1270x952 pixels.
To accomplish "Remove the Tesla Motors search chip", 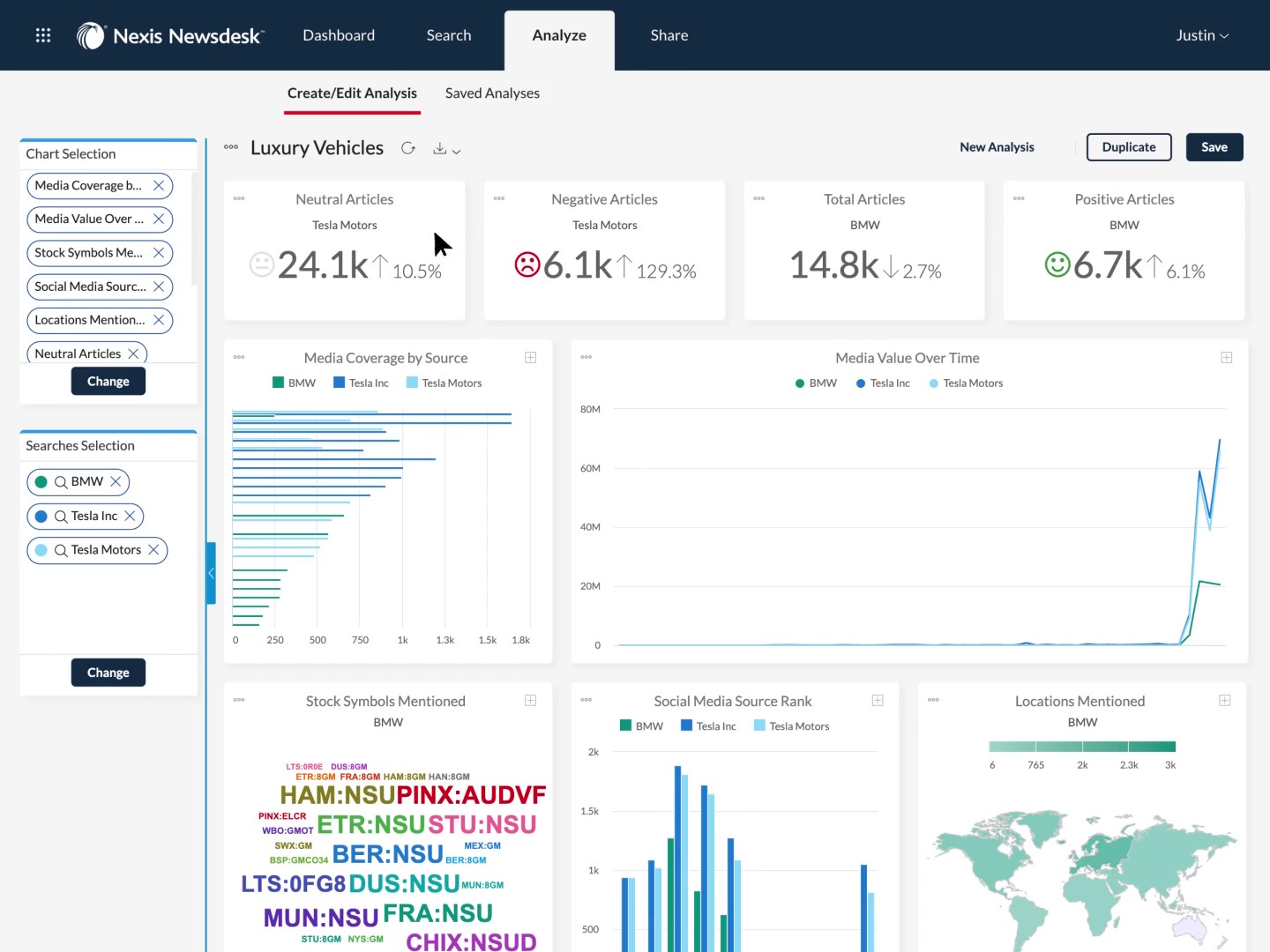I will click(x=153, y=550).
